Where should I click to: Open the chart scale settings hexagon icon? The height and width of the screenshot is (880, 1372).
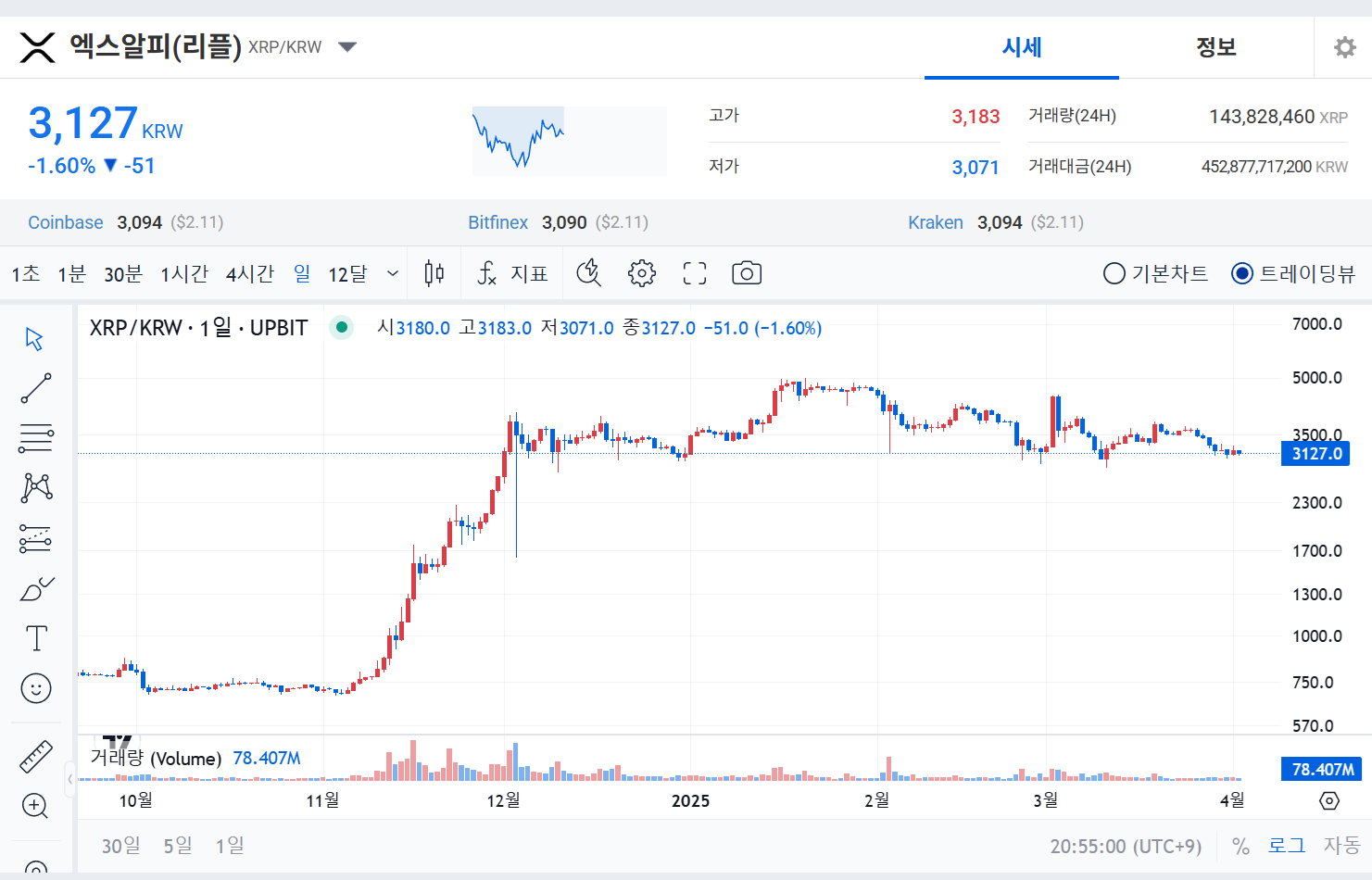pos(1329,800)
